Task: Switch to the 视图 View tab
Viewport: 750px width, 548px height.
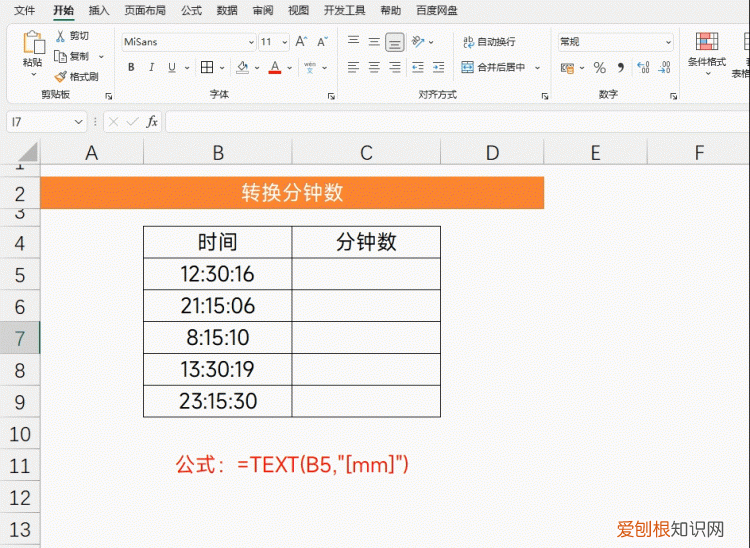Action: 298,10
